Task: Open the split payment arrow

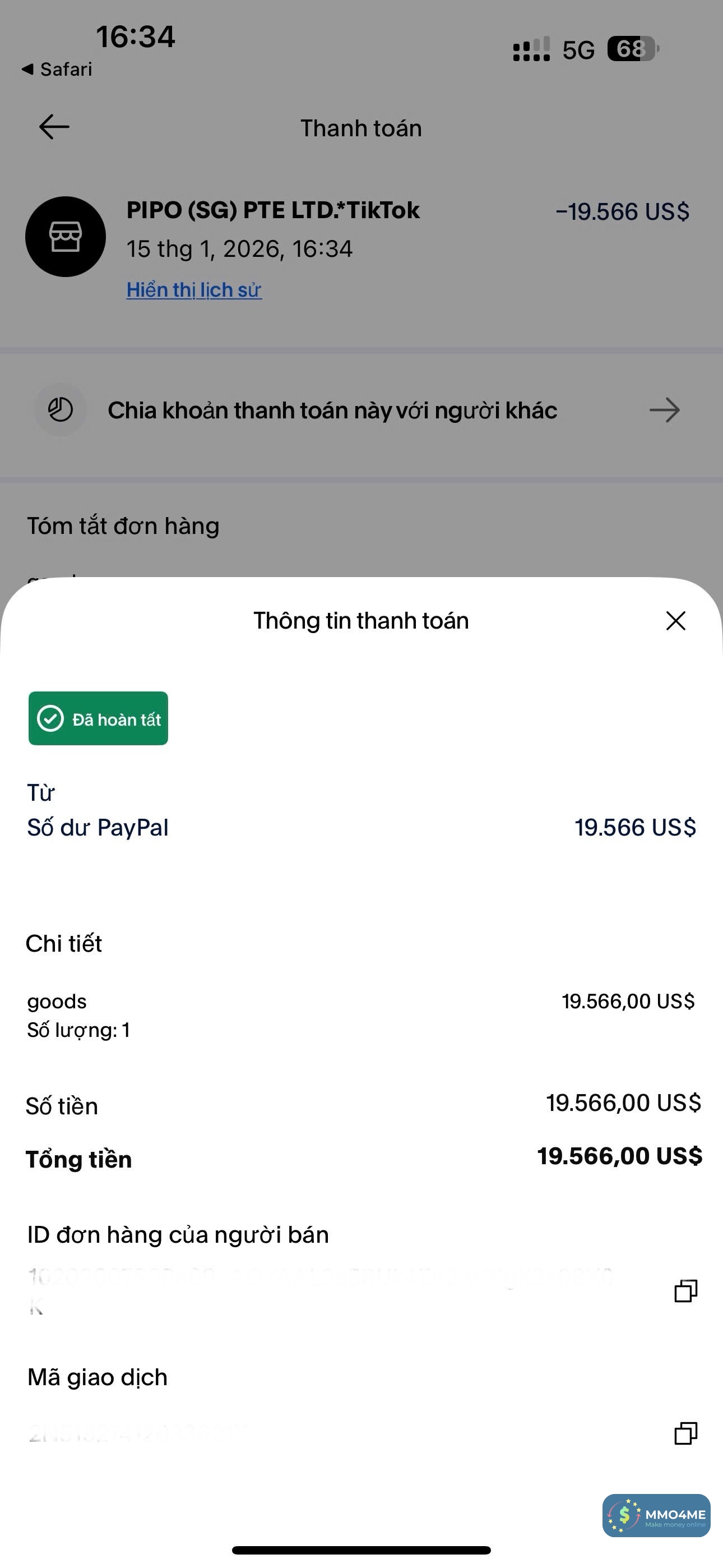Action: [664, 411]
